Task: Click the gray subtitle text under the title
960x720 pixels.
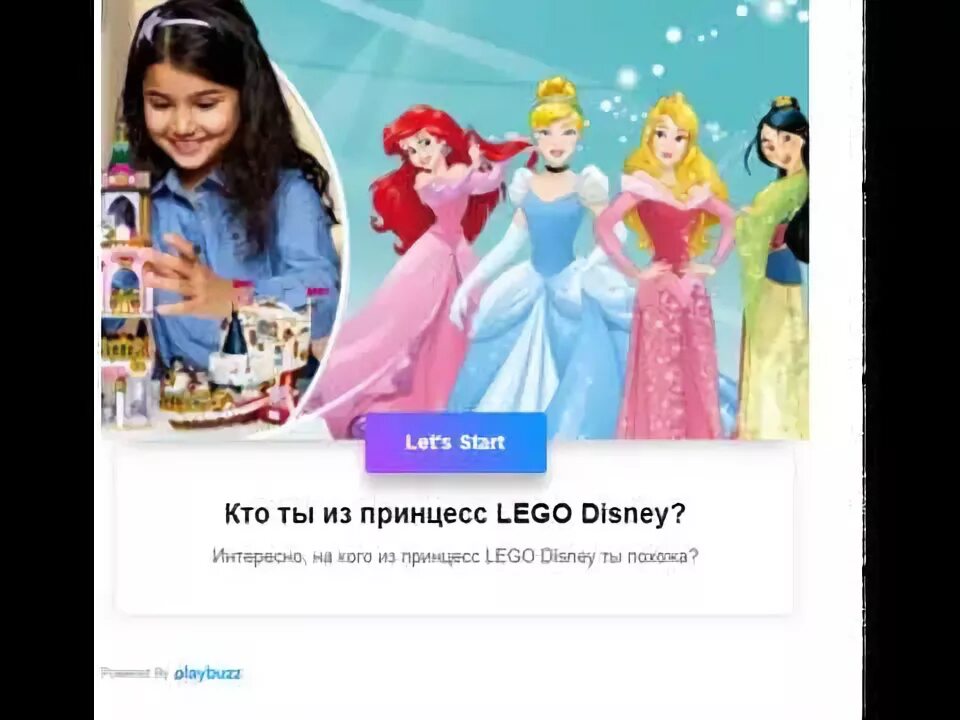Action: click(455, 557)
